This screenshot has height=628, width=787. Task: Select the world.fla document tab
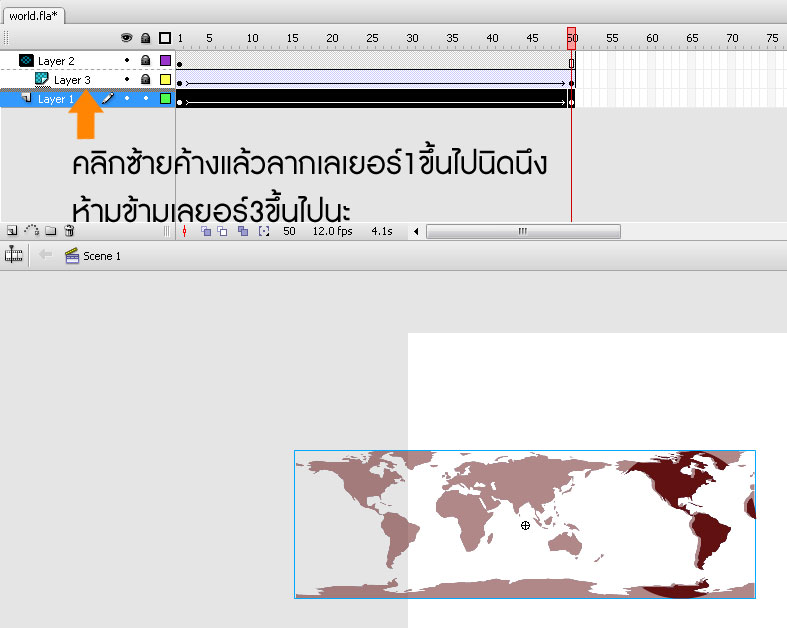33,16
